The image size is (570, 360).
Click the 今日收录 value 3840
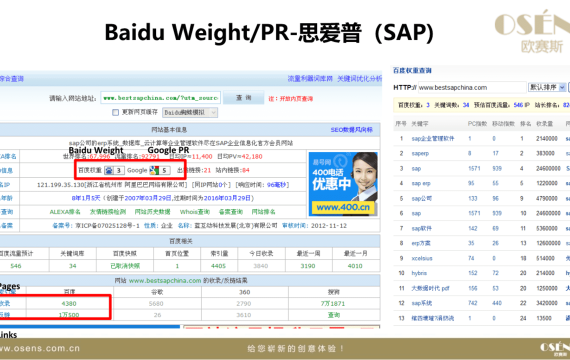261,266
